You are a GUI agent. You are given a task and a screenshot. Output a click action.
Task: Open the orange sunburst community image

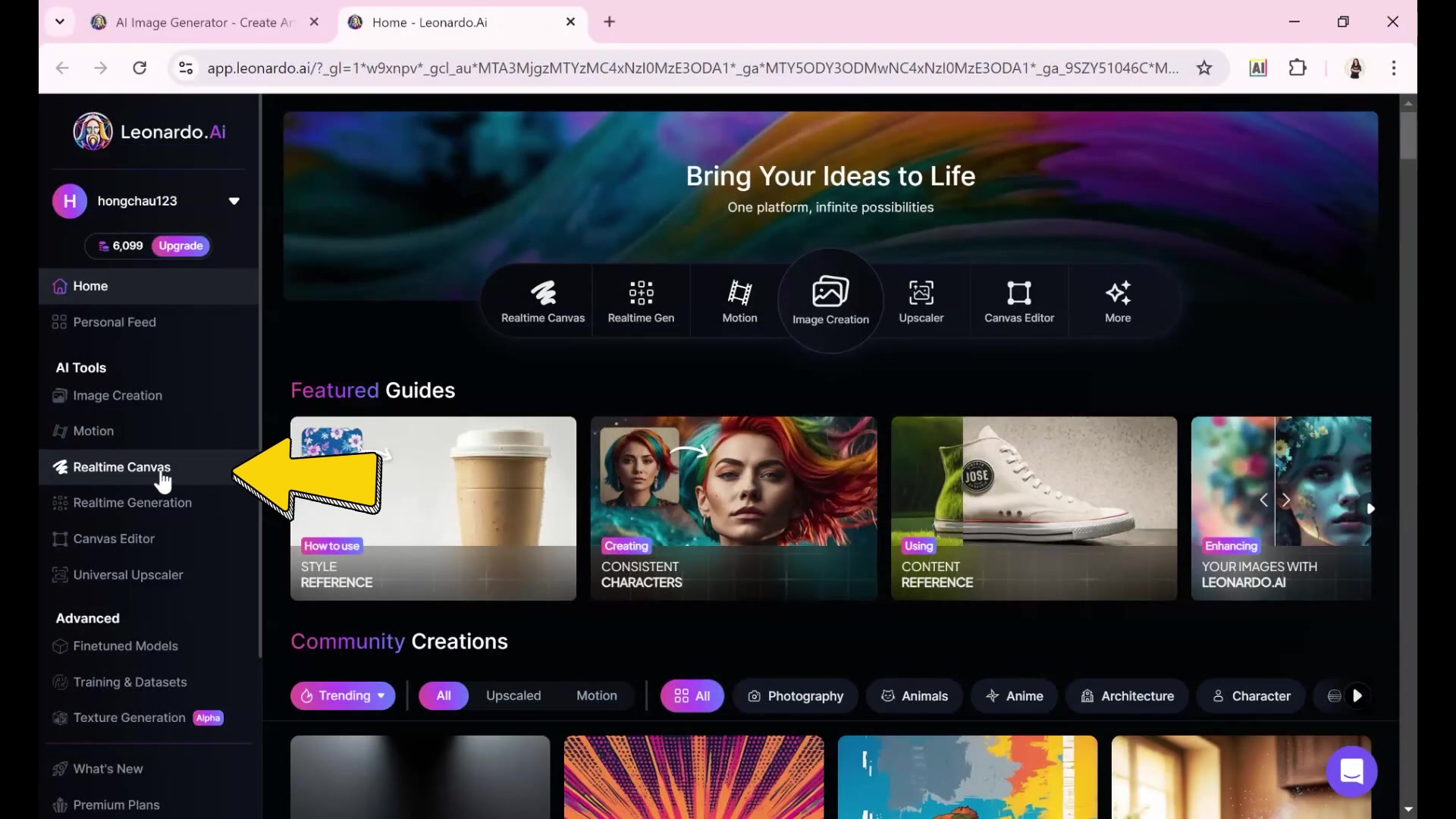pos(693,777)
